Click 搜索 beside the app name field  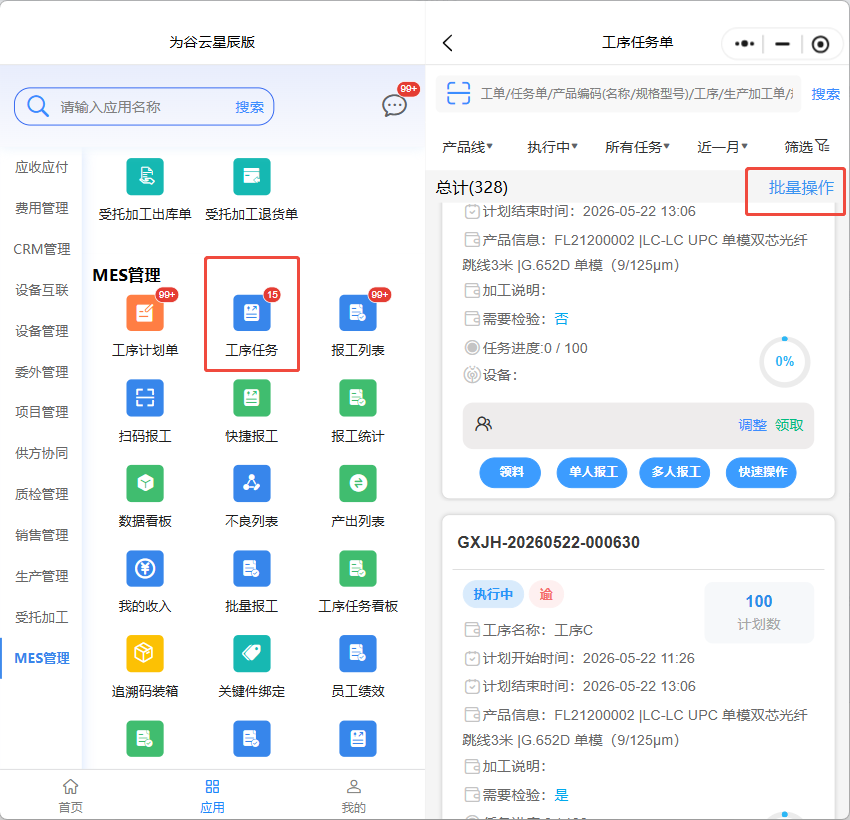249,107
